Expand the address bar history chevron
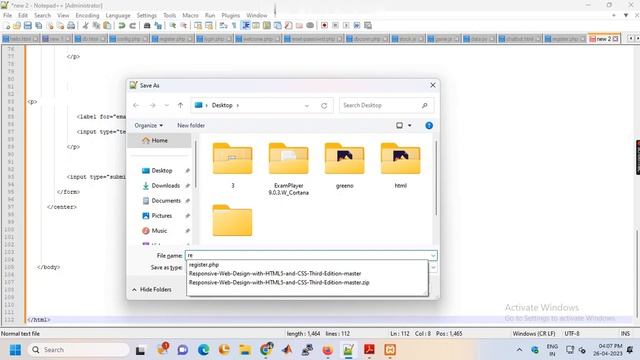640x360 pixels. click(x=307, y=105)
